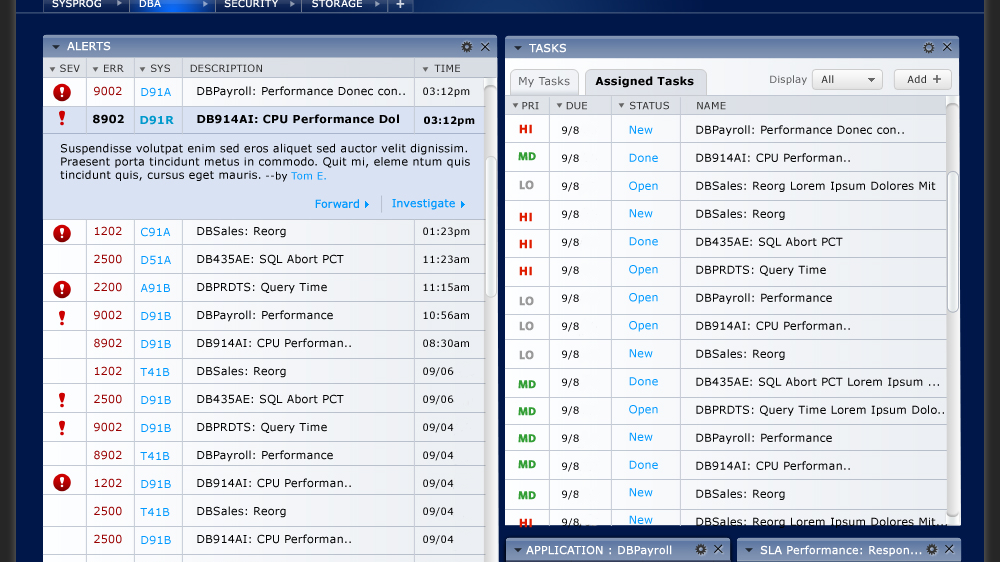
Task: Click the severity icon on 1202 C91A row
Action: (62, 233)
